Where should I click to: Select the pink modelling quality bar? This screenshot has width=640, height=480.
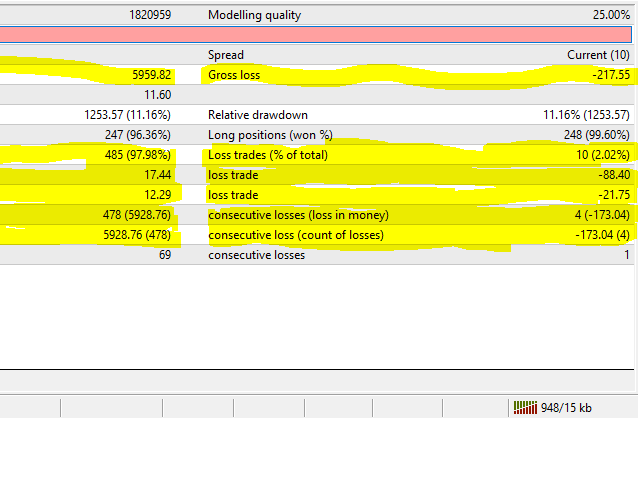316,34
